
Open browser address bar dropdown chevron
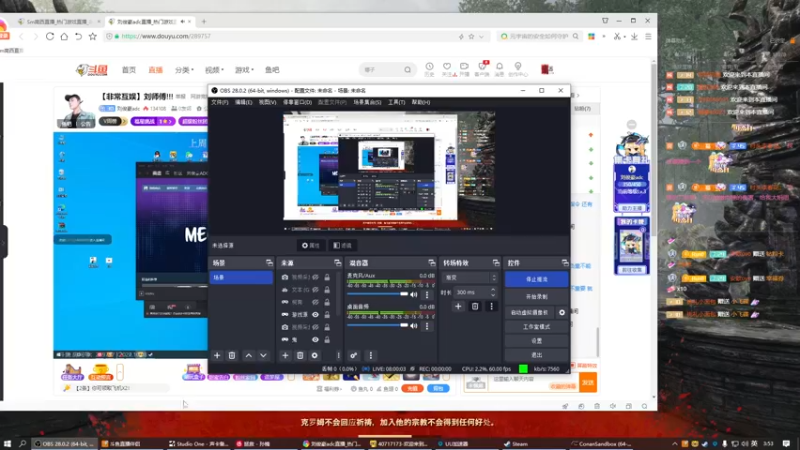coord(481,37)
